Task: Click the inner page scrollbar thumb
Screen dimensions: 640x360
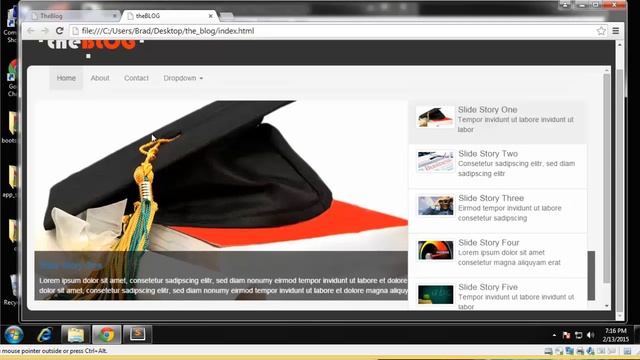Action: coord(607,178)
